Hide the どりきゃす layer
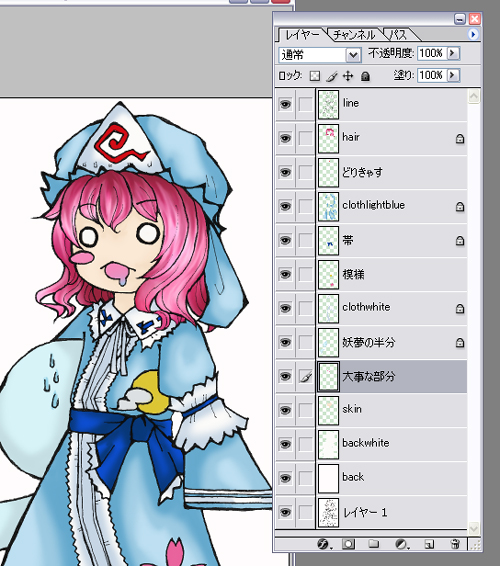The image size is (500, 566). tap(285, 172)
